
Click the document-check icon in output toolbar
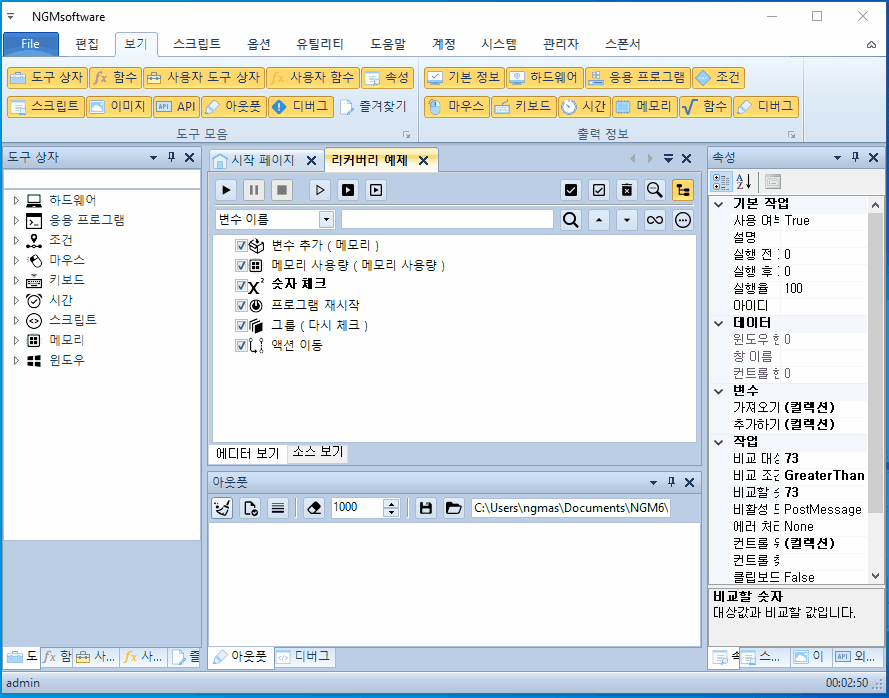tap(250, 508)
